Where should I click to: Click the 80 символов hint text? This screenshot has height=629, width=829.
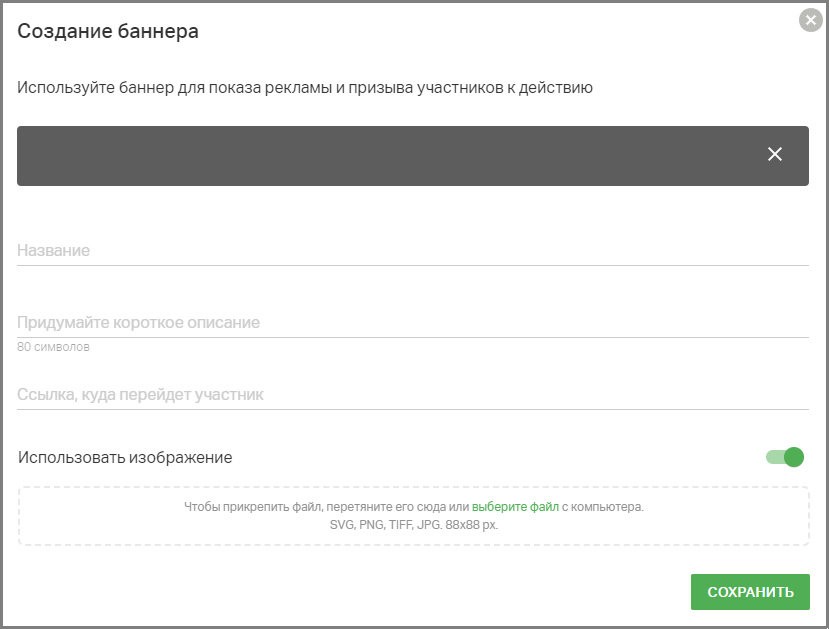pyautogui.click(x=53, y=347)
